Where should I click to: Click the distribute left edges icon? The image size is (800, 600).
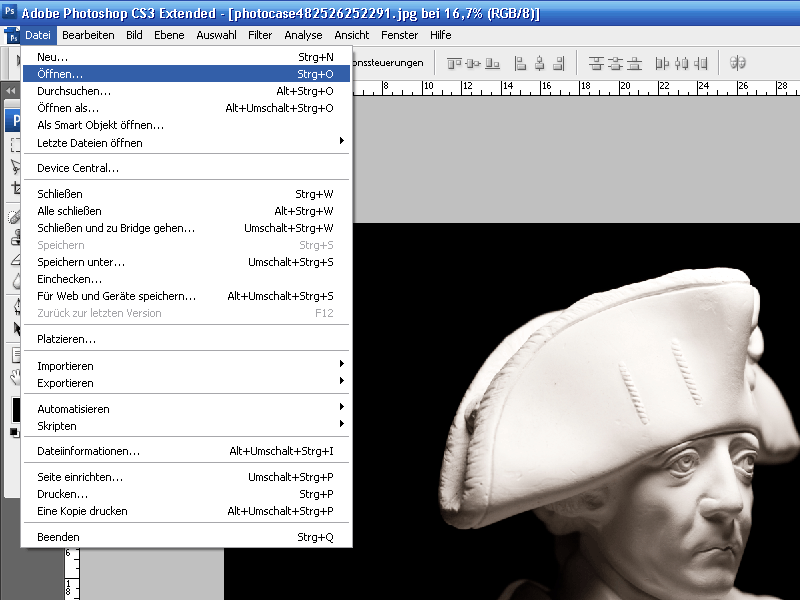click(x=662, y=63)
